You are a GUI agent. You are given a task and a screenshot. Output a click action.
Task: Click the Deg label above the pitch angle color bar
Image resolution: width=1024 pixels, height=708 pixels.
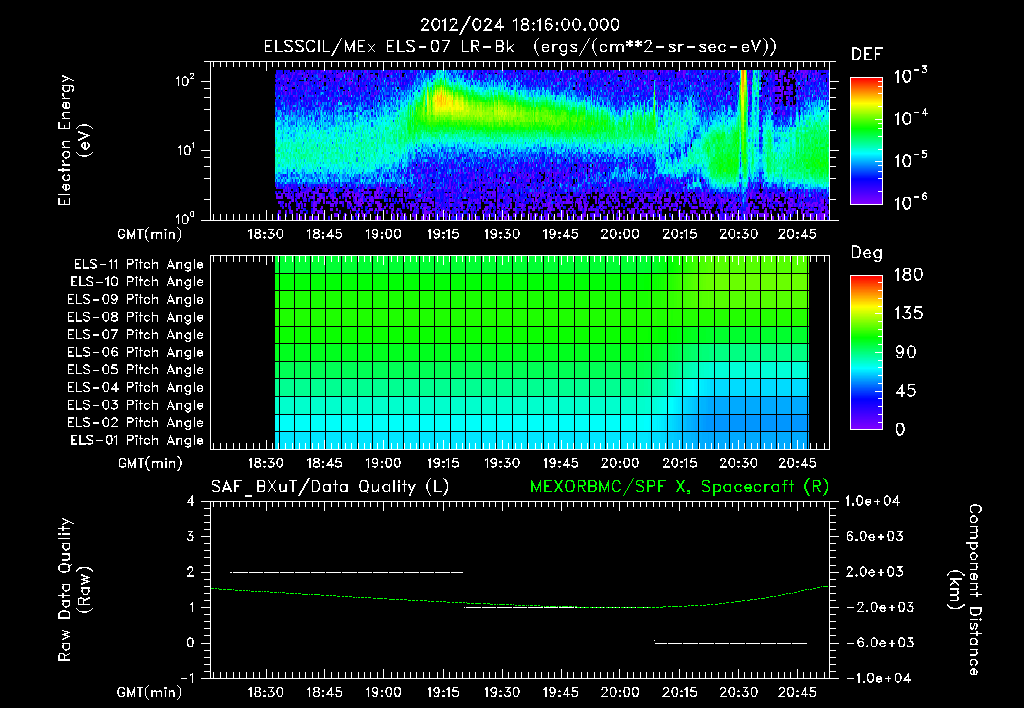(x=867, y=253)
